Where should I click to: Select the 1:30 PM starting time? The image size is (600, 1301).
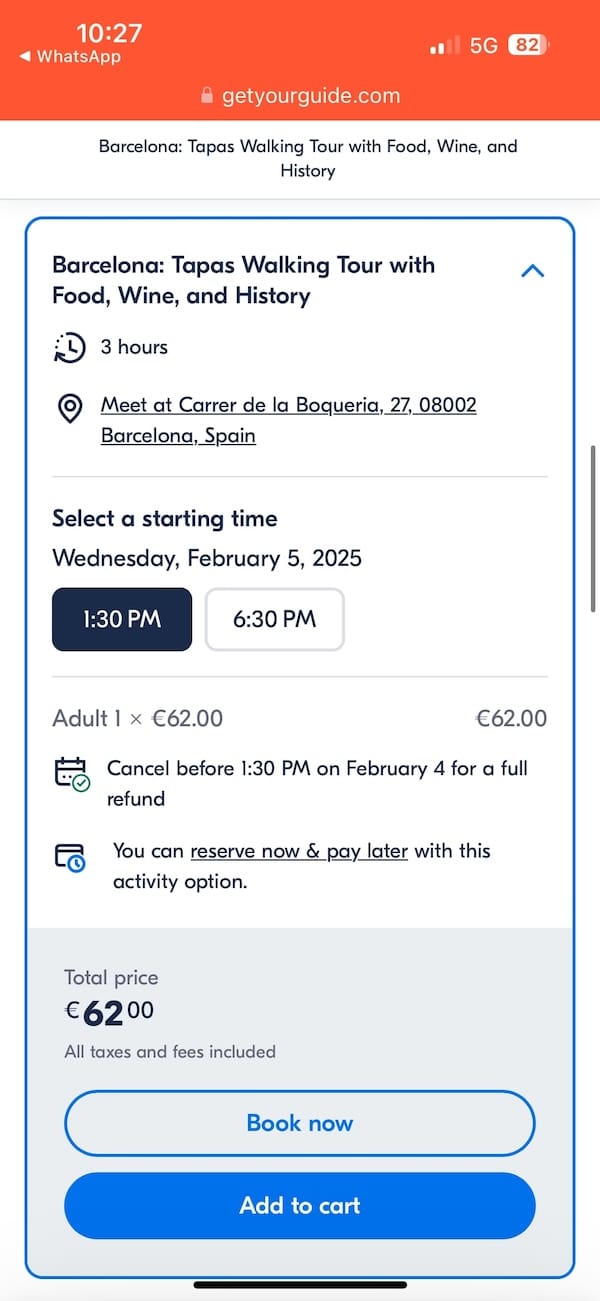[x=122, y=619]
